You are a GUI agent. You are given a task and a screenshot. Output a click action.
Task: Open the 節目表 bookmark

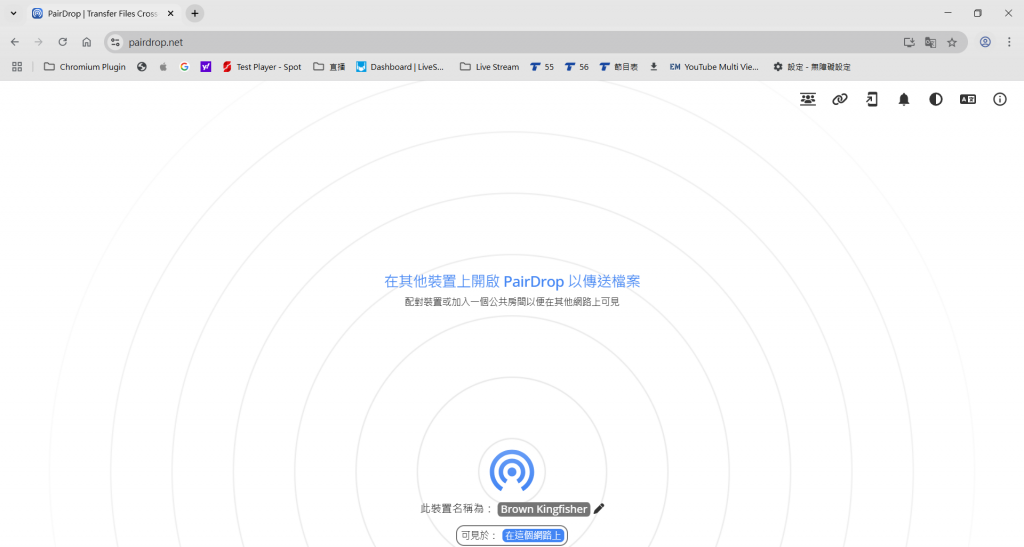[x=619, y=67]
